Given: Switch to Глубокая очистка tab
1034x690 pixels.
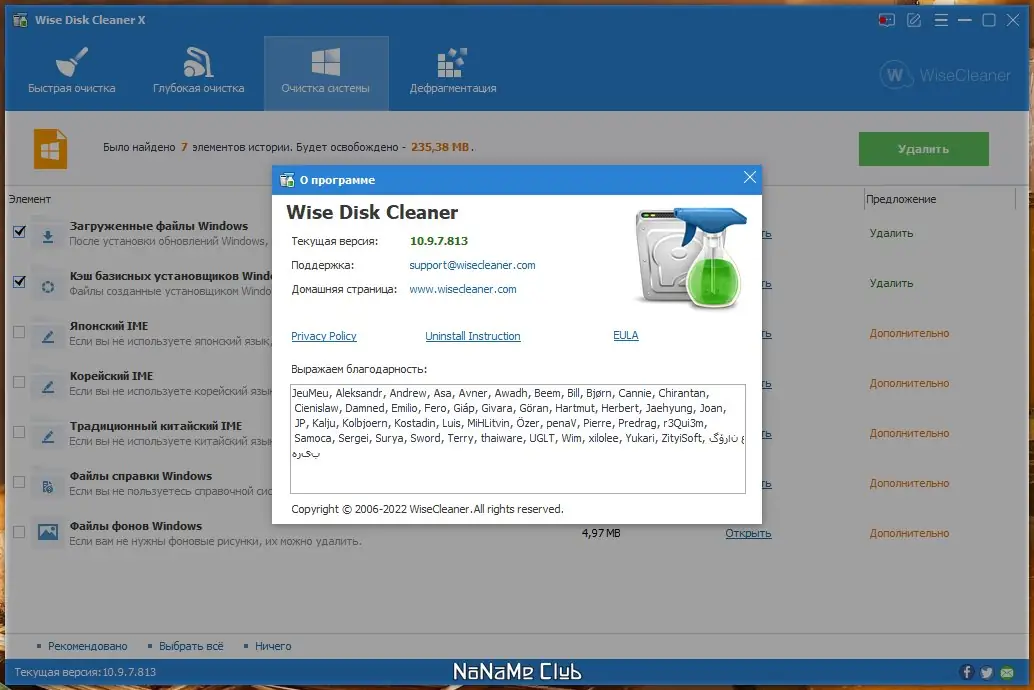Looking at the screenshot, I should [198, 73].
